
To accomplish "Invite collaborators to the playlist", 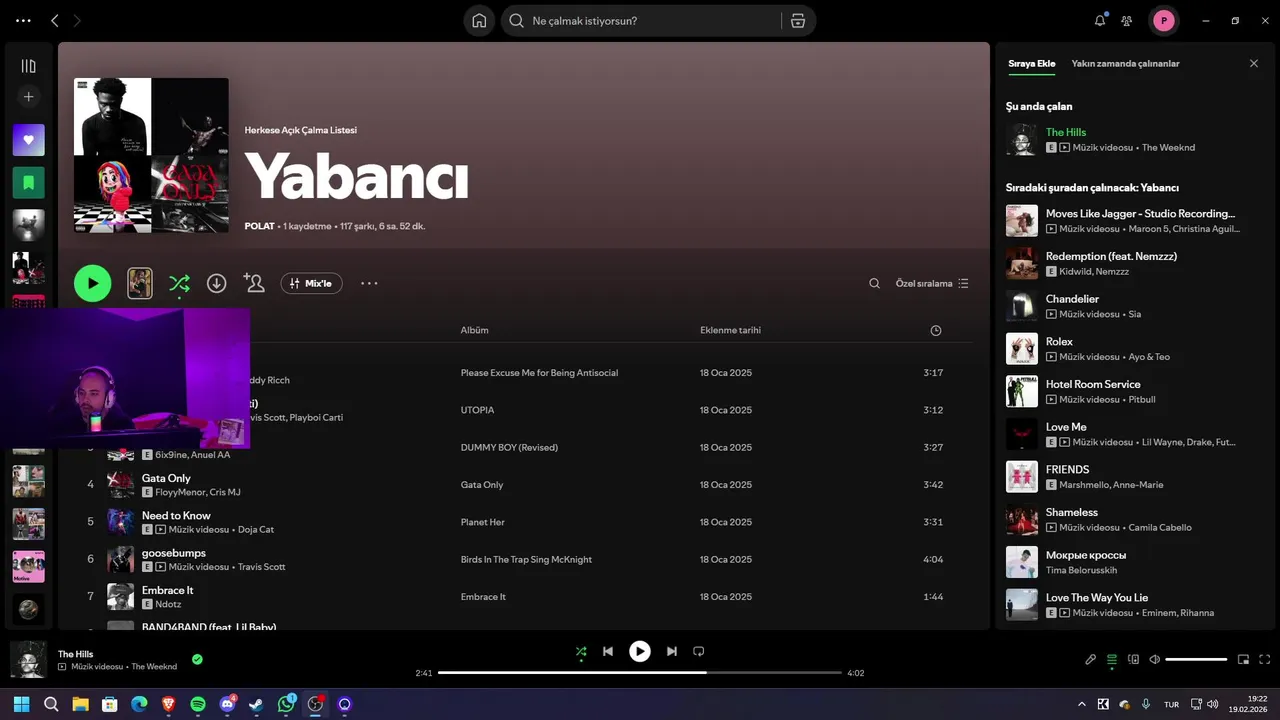I will (x=254, y=284).
